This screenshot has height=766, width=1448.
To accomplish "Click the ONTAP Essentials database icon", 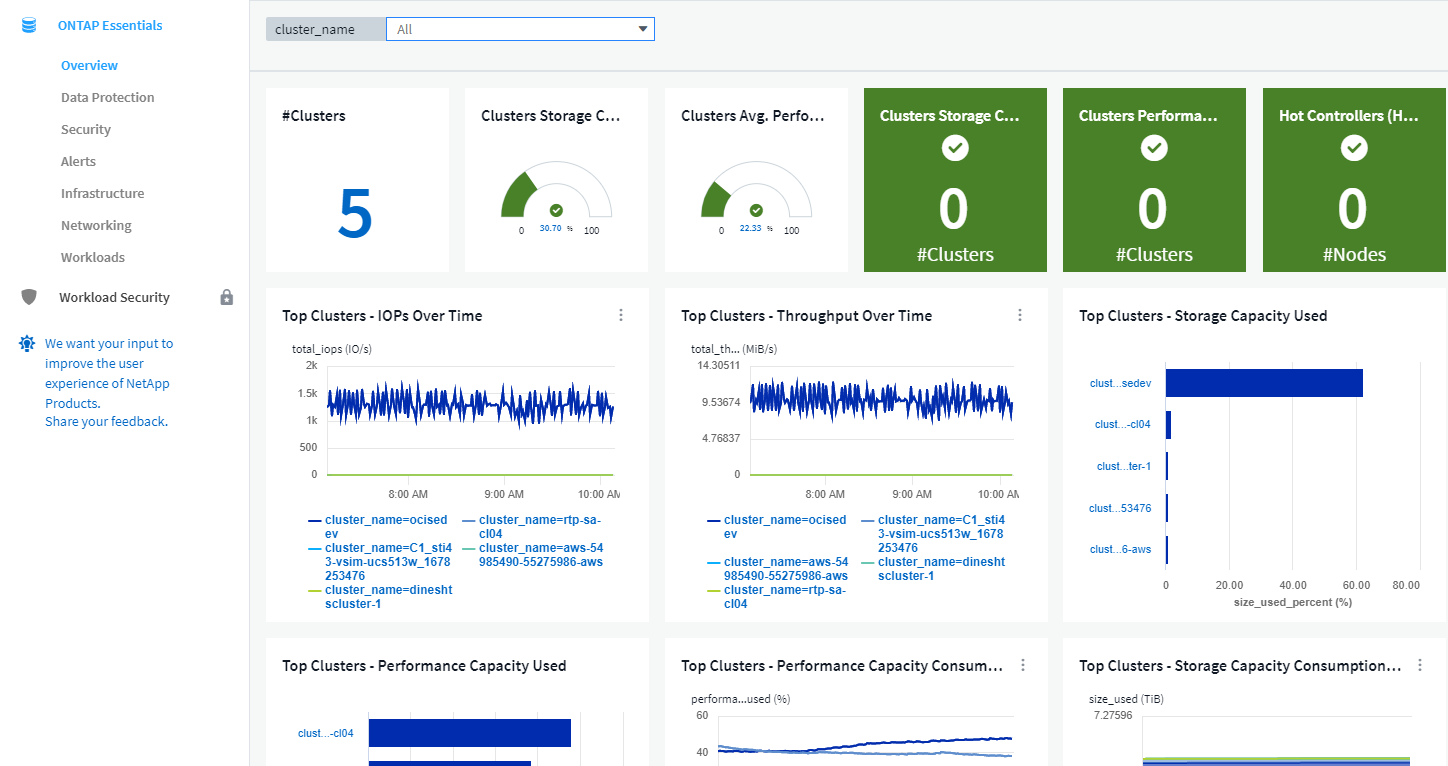I will click(29, 26).
